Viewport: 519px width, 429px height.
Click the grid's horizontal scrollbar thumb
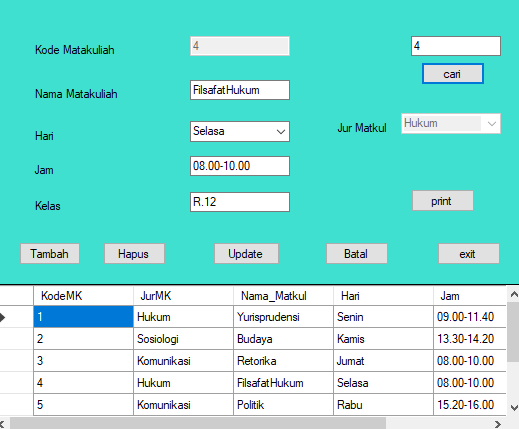tap(198, 424)
